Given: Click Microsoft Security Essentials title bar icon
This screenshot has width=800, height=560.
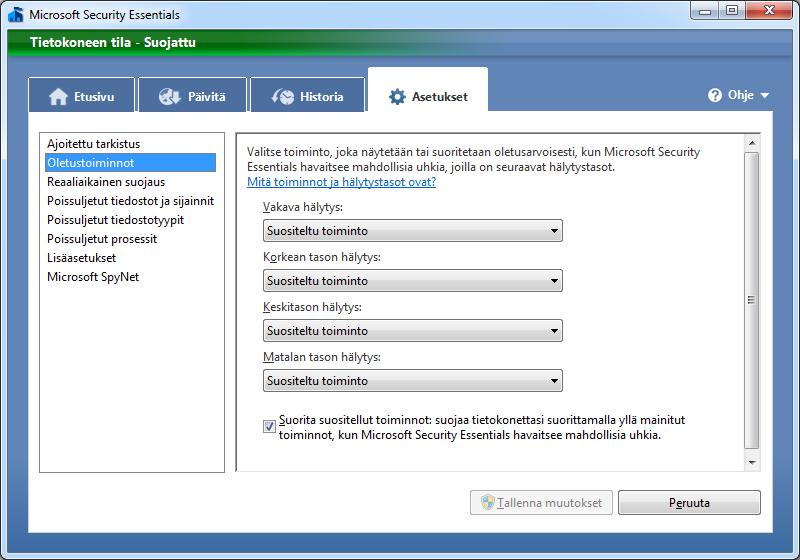Looking at the screenshot, I should coord(16,15).
